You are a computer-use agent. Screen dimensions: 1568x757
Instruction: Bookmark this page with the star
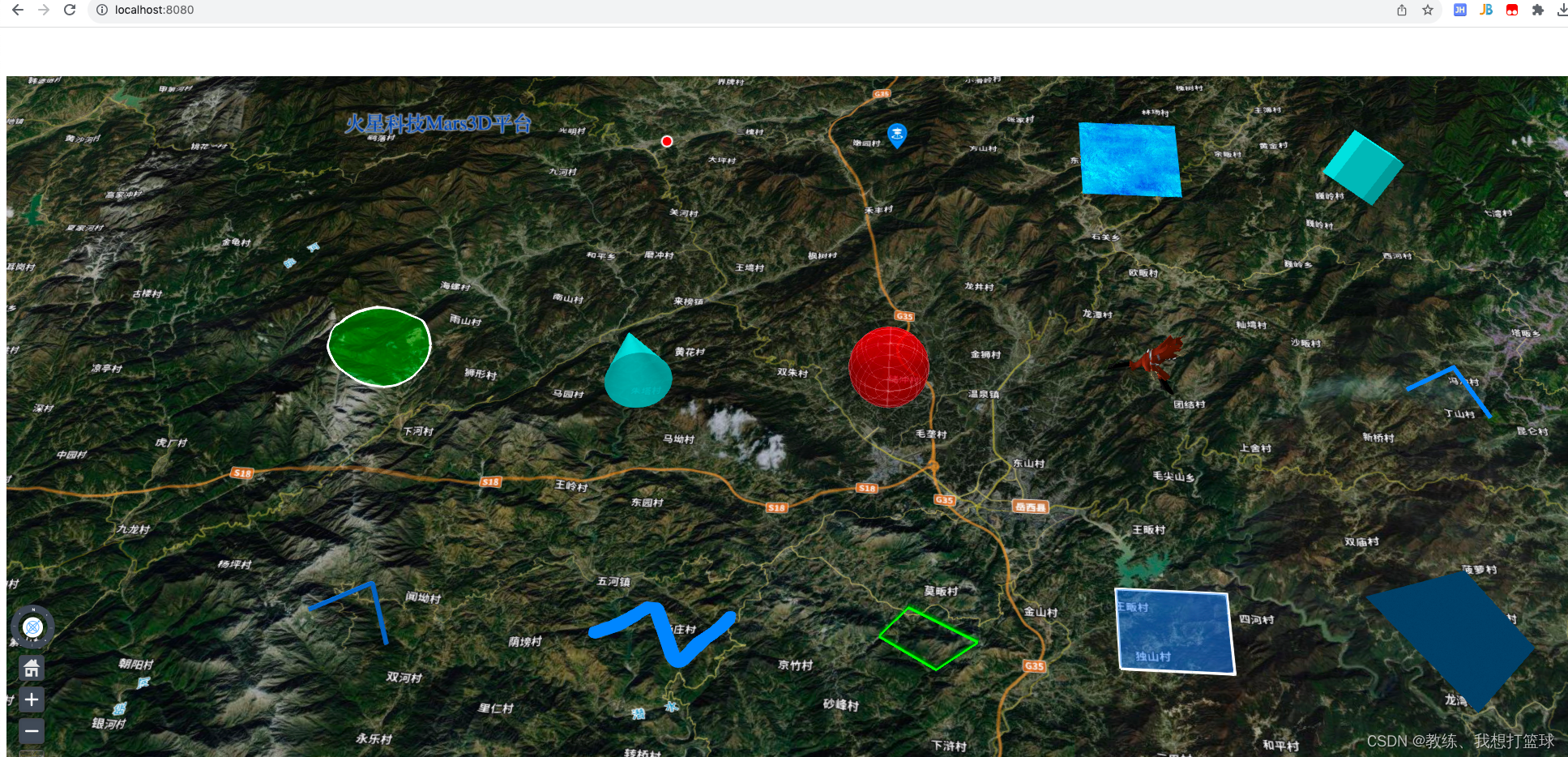[1428, 10]
